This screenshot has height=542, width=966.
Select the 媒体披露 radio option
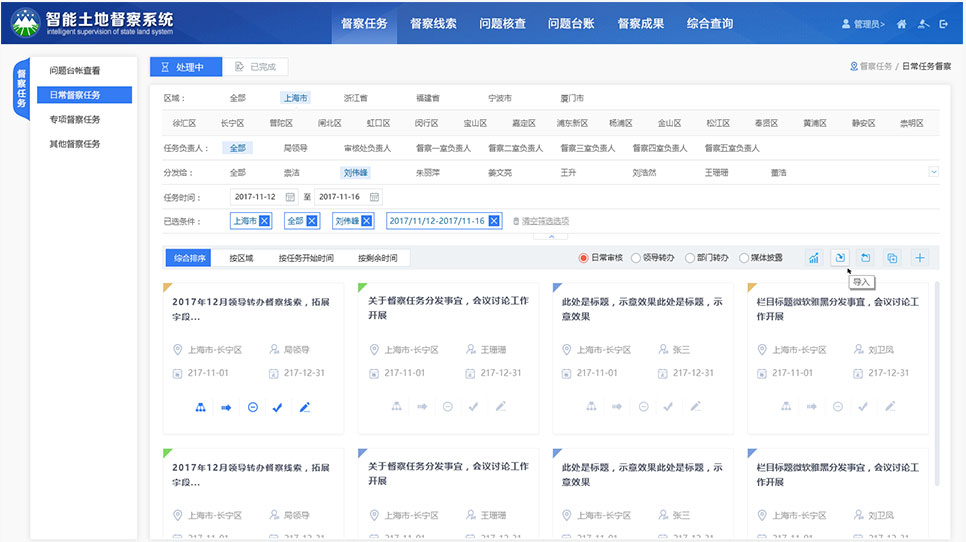pyautogui.click(x=744, y=258)
